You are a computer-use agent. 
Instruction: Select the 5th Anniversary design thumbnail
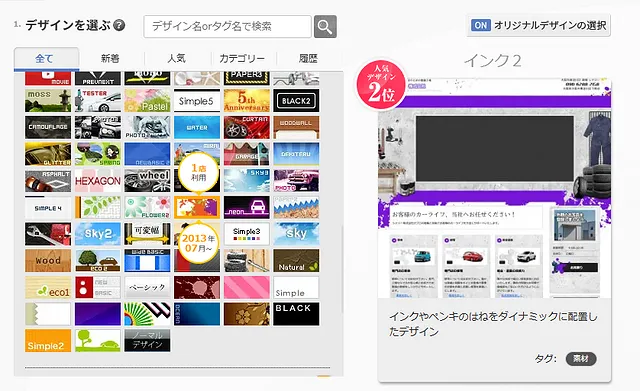(x=247, y=100)
